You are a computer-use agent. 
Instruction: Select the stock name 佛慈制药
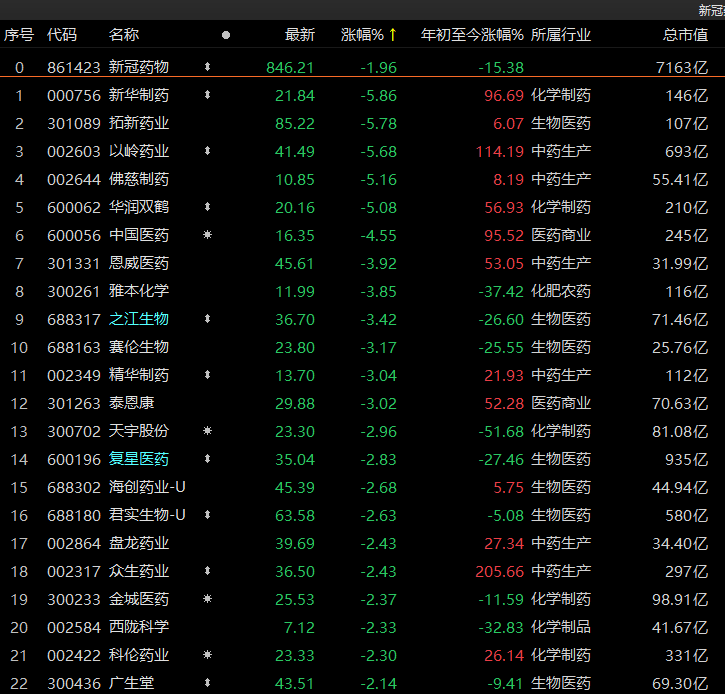[x=139, y=179]
